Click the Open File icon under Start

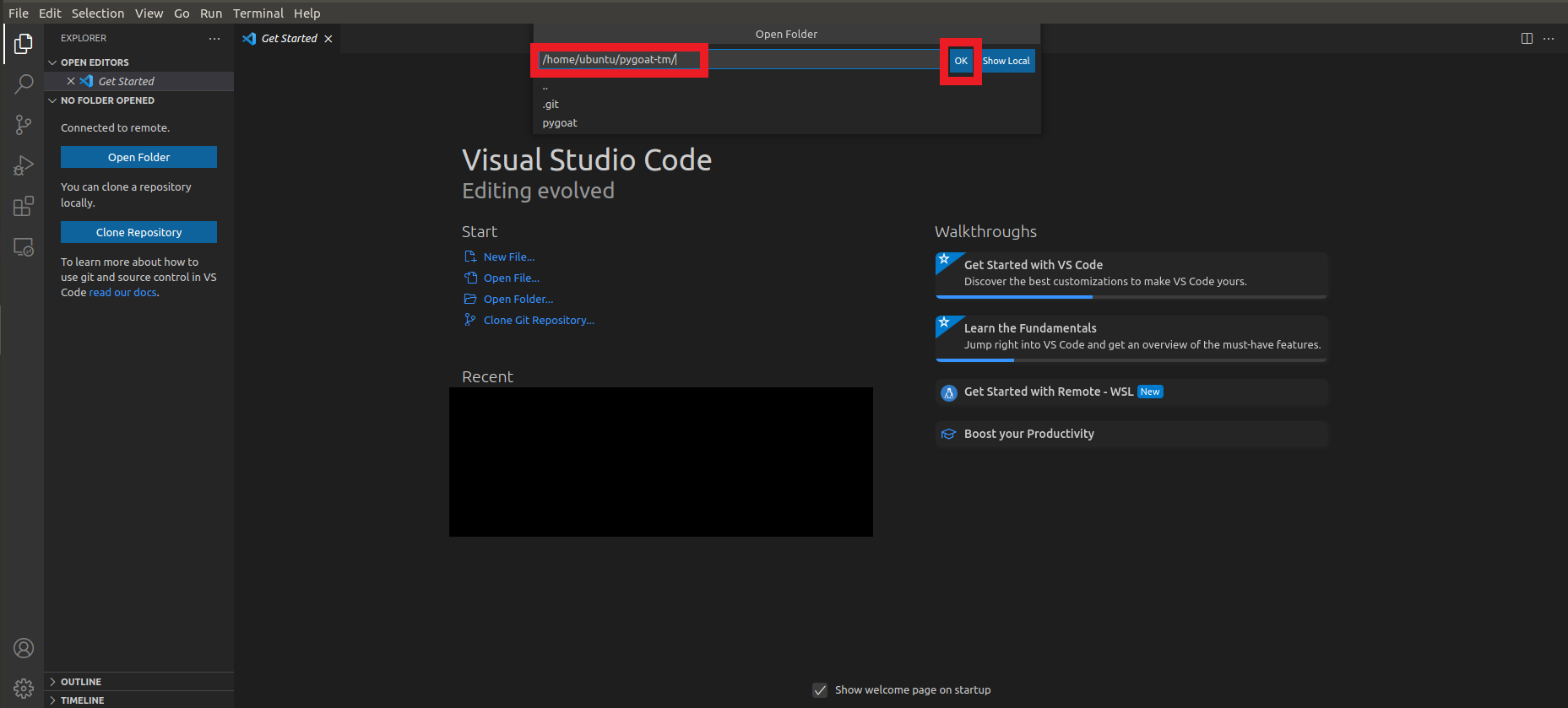(x=470, y=278)
